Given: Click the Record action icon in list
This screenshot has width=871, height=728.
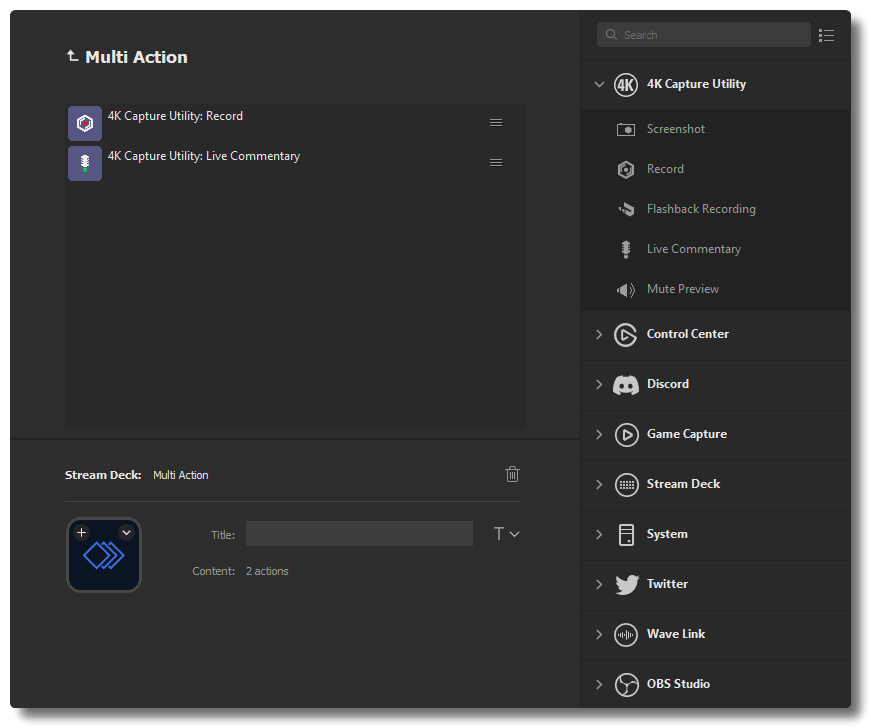Looking at the screenshot, I should [84, 123].
